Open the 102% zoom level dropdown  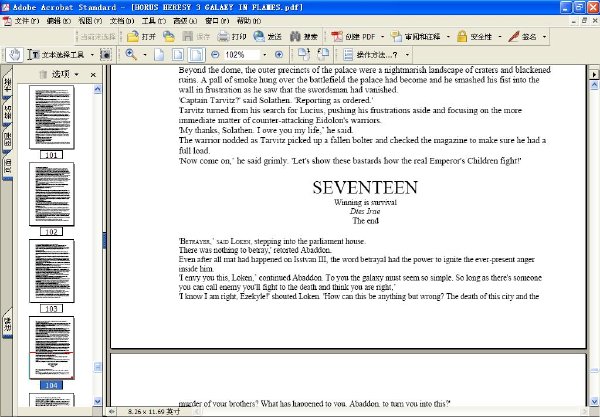pyautogui.click(x=264, y=54)
